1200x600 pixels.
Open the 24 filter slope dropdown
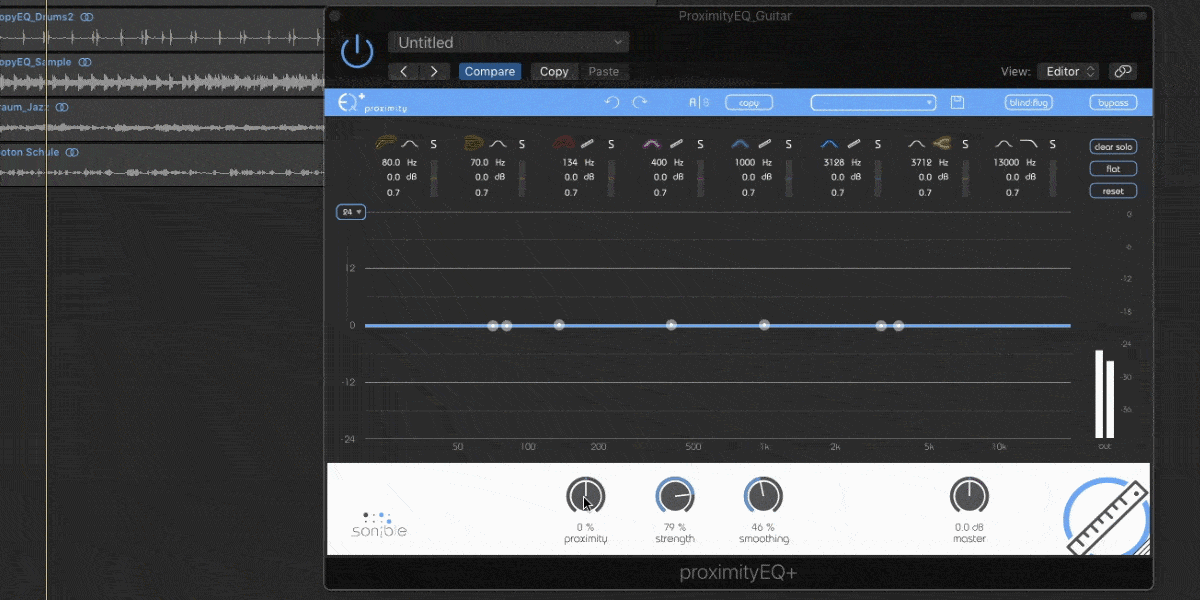[x=350, y=211]
